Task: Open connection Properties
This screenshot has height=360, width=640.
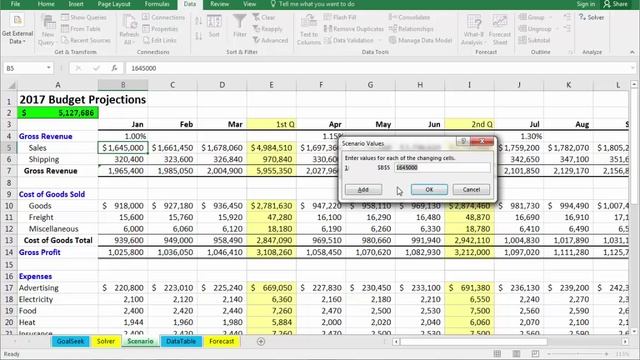Action: pyautogui.click(x=160, y=29)
